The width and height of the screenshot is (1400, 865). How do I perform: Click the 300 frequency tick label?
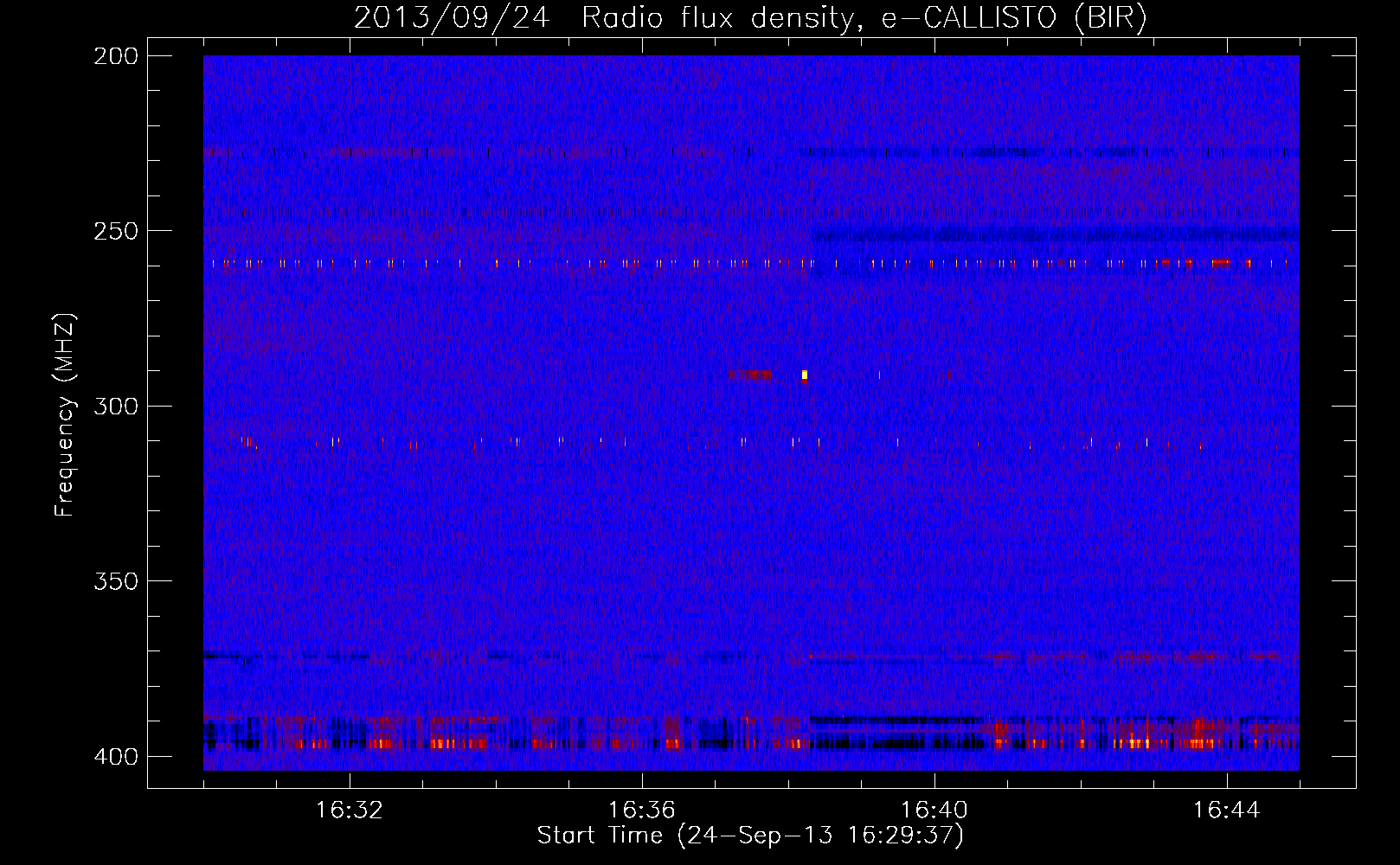(116, 407)
